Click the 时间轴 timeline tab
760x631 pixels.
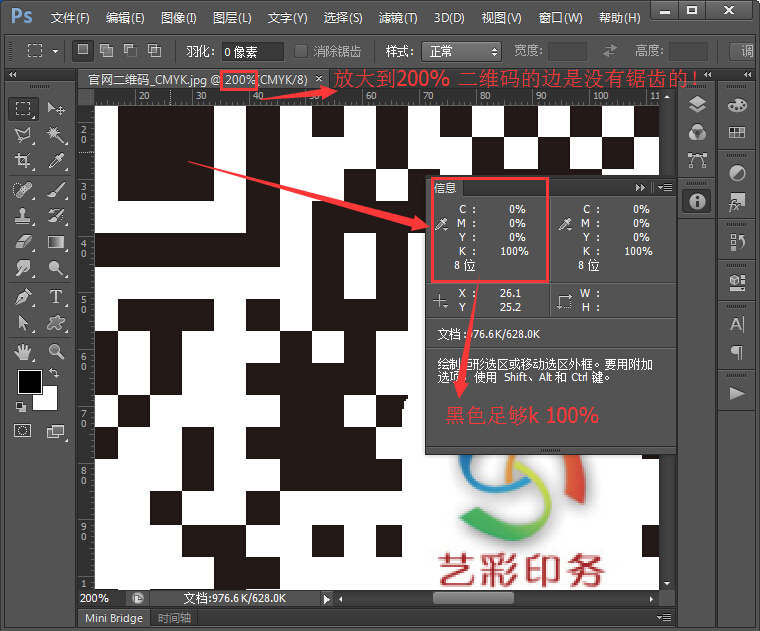174,618
